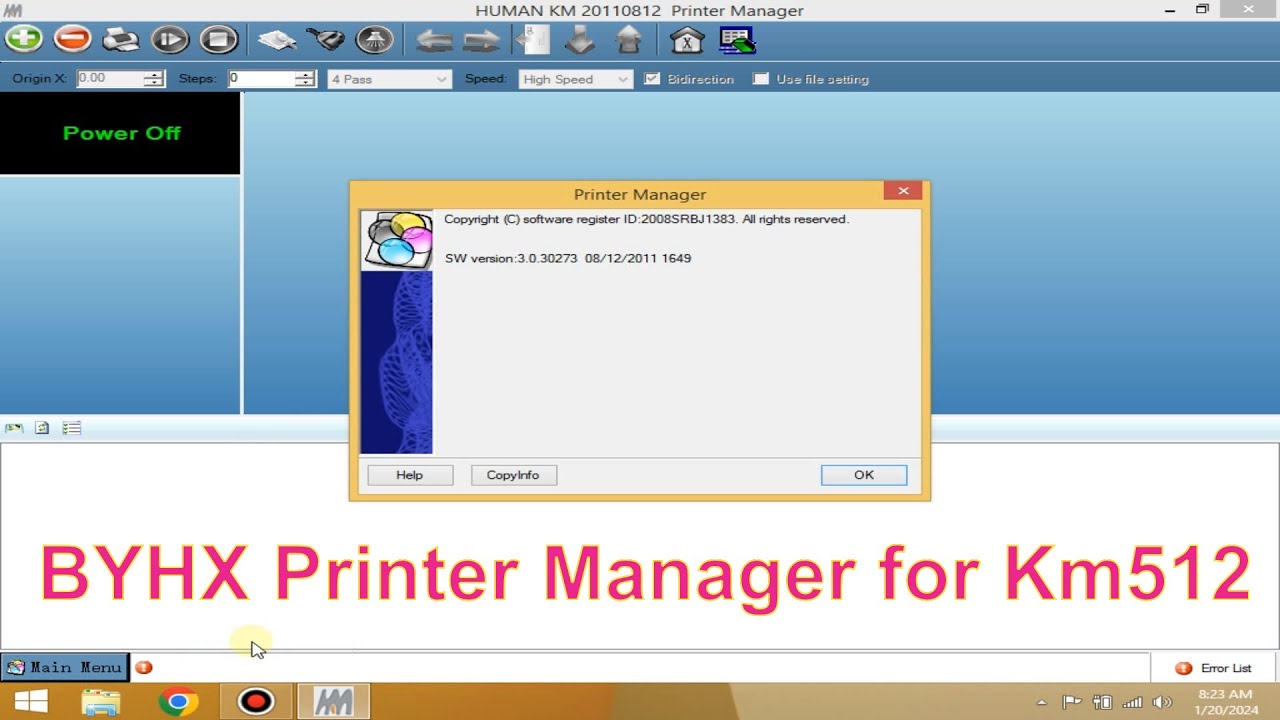Click the colored spheres logo image
This screenshot has width=1280, height=720.
pyautogui.click(x=397, y=240)
